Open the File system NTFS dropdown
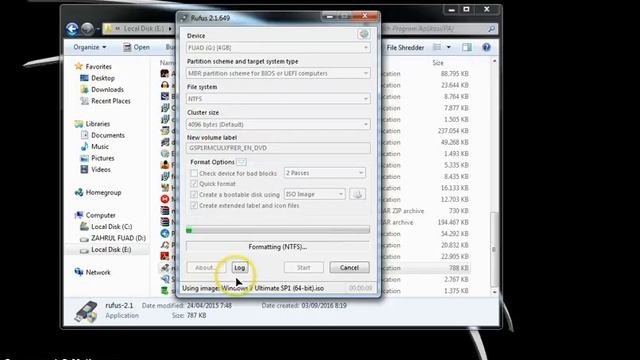This screenshot has height=360, width=640. coord(278,99)
